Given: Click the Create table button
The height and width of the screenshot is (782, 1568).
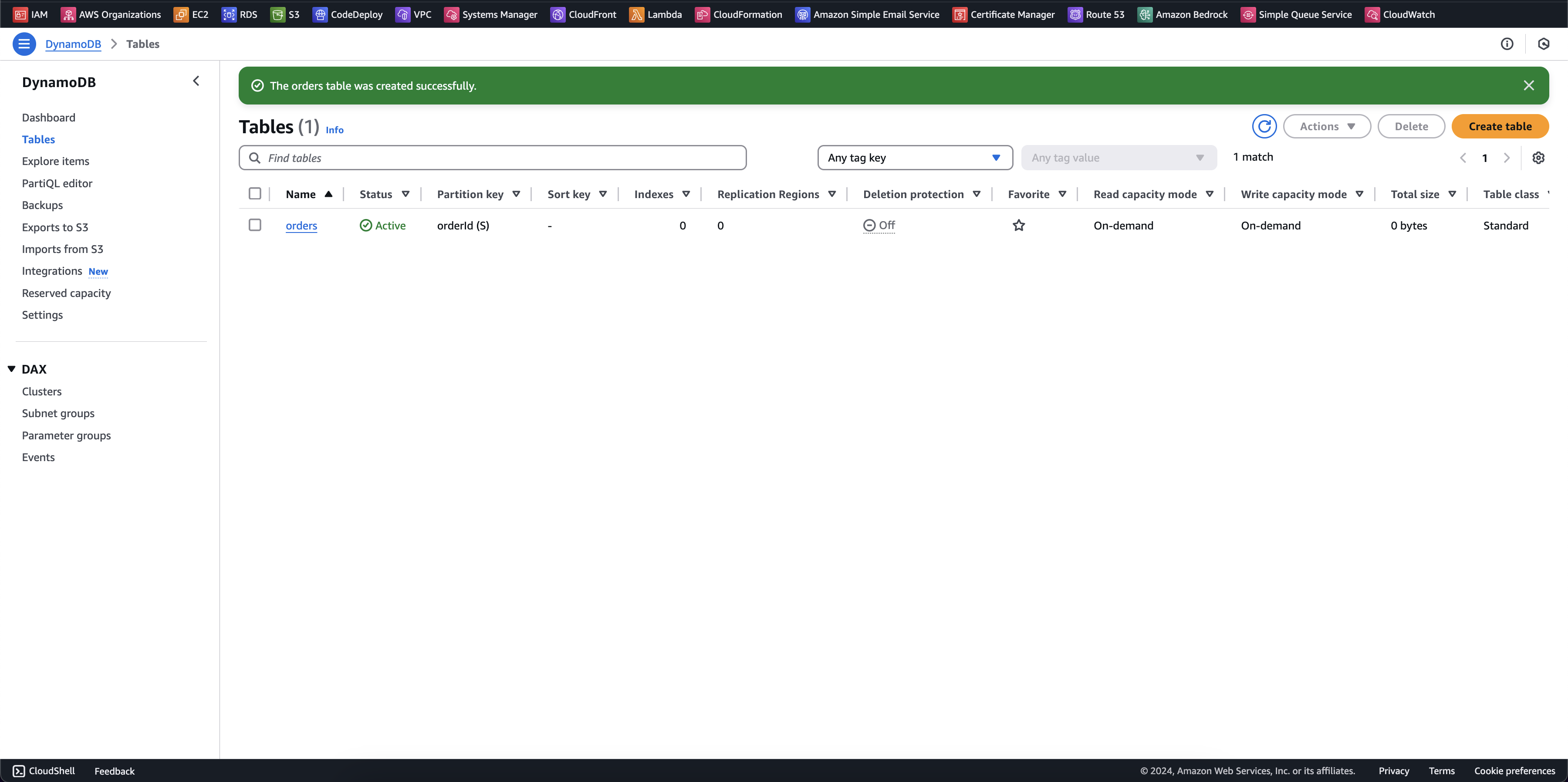Looking at the screenshot, I should (1500, 127).
